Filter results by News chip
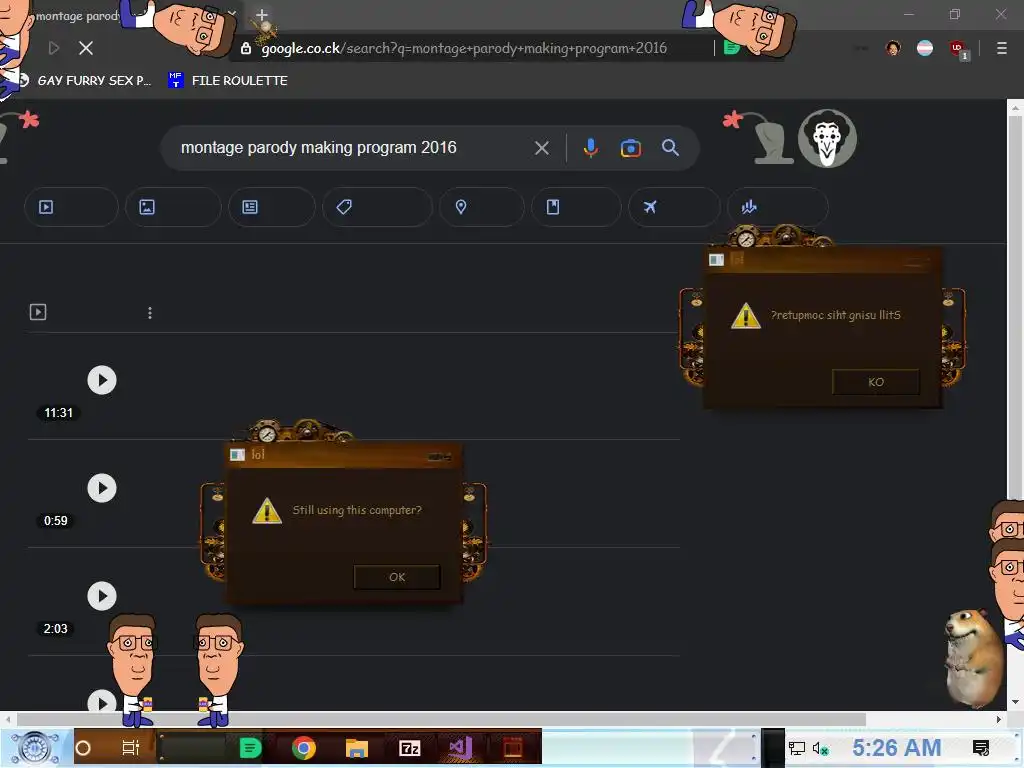This screenshot has height=768, width=1024. click(x=272, y=207)
